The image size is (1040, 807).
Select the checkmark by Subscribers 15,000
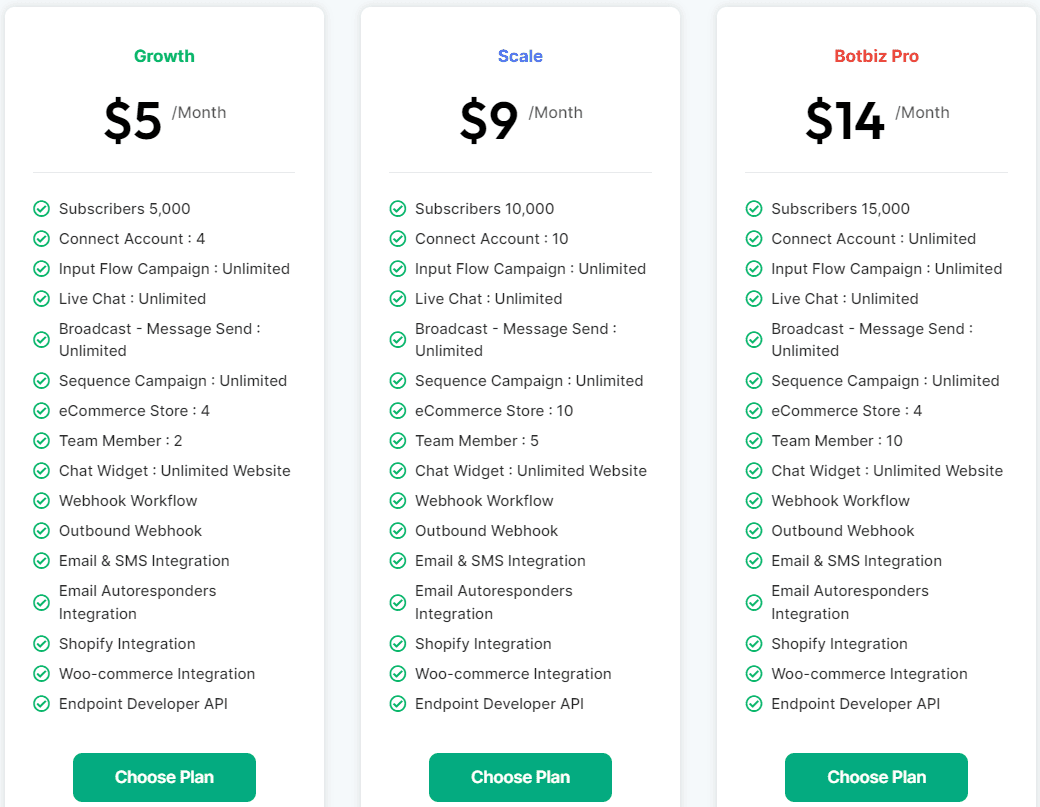pyautogui.click(x=753, y=208)
